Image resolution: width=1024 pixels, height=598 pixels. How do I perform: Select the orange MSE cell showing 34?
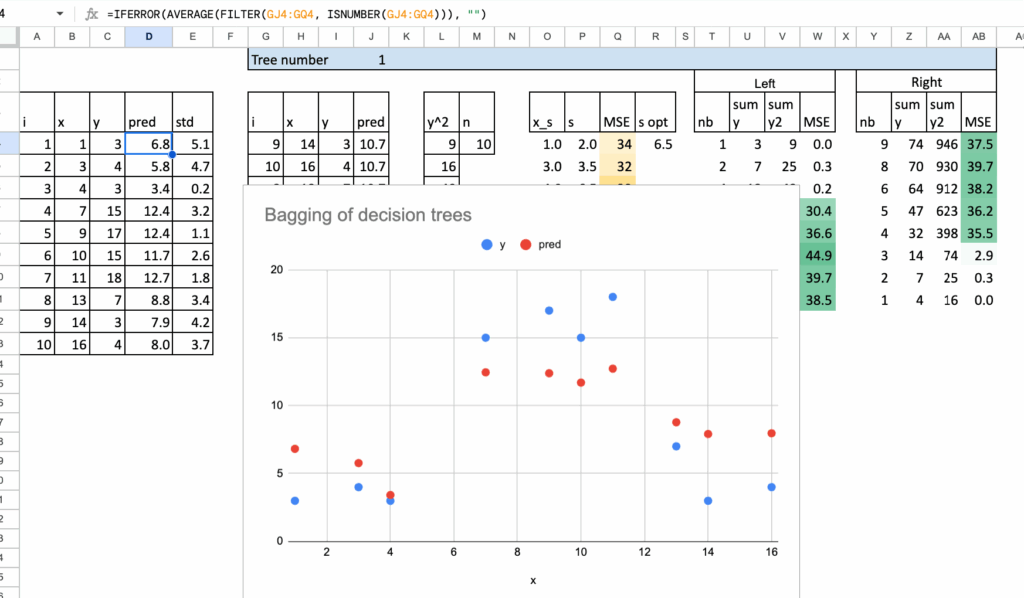(x=617, y=144)
